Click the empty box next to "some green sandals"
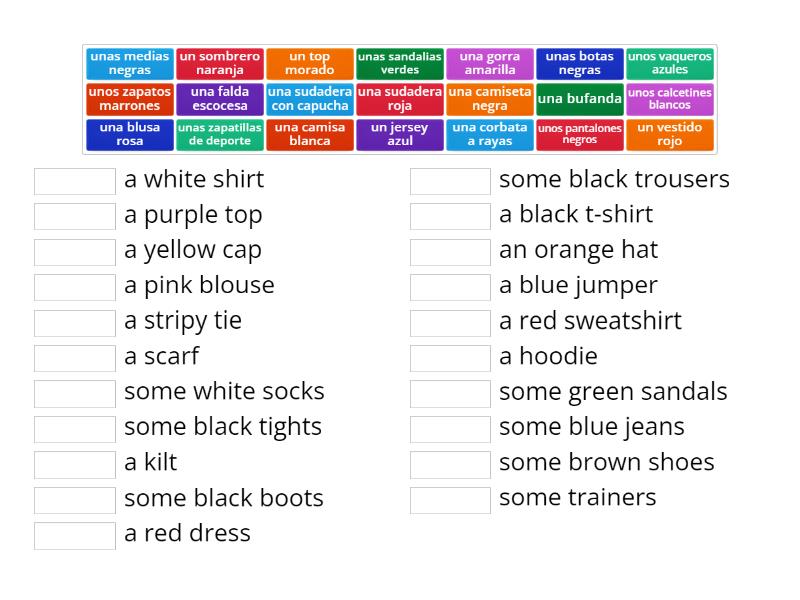This screenshot has height=600, width=800. tap(450, 391)
